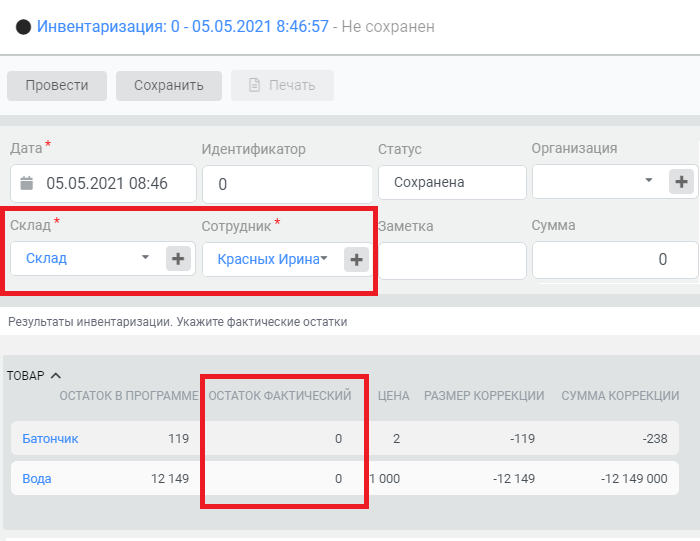This screenshot has width=700, height=541.
Task: Click correction size -12 149
Action: click(x=514, y=479)
